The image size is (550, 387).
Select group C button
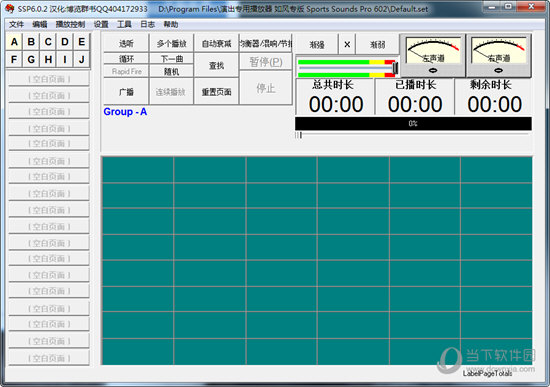(x=48, y=42)
